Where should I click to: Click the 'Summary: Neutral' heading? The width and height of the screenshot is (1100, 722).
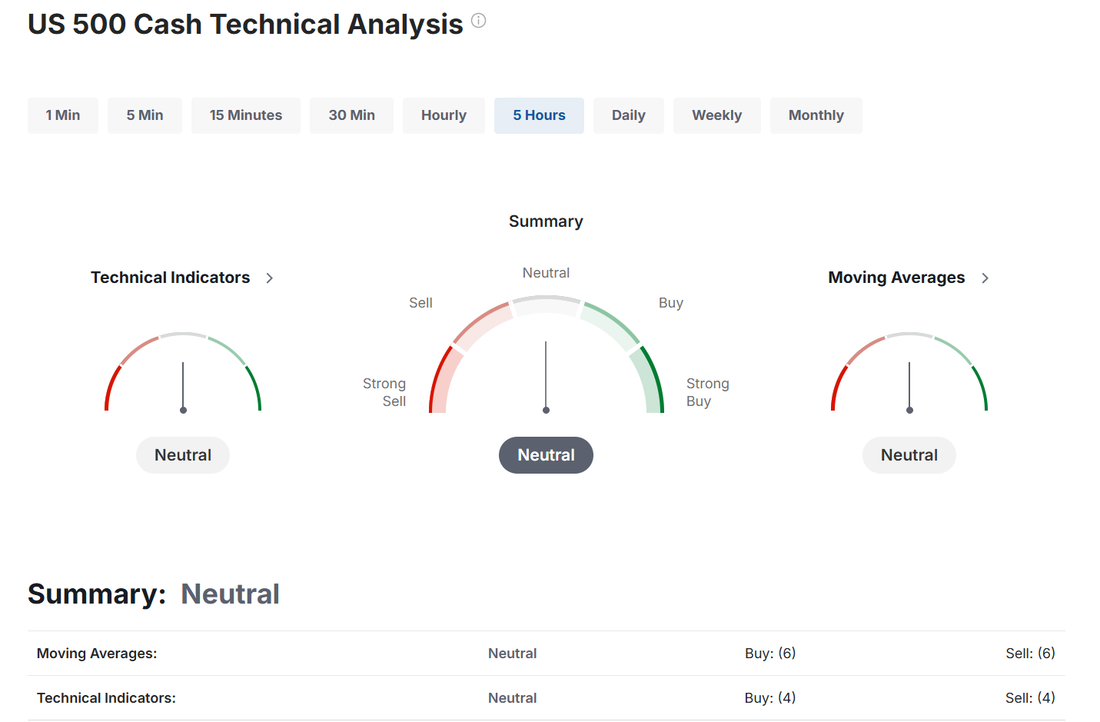(154, 594)
